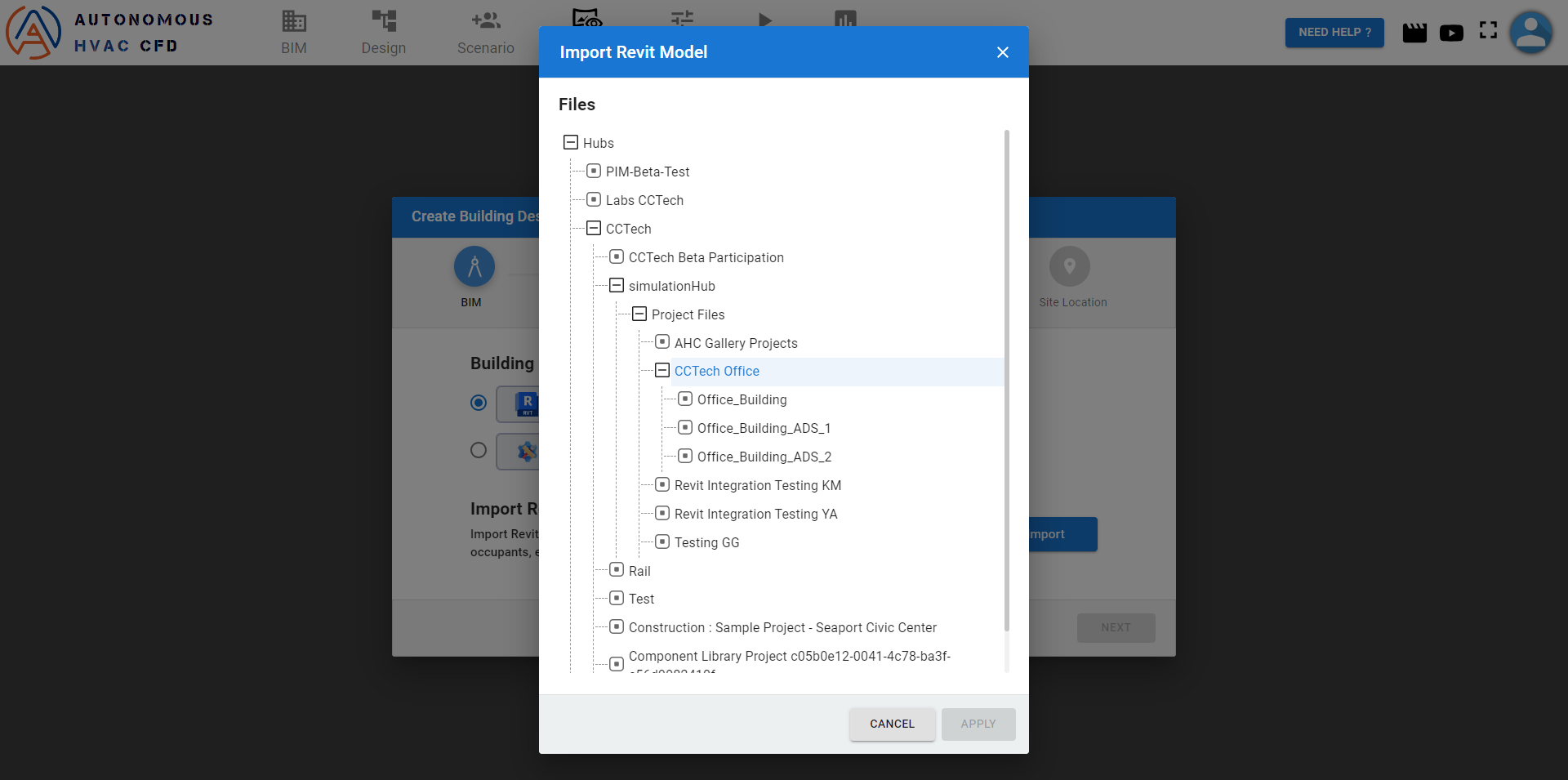1568x780 pixels.
Task: Select the Office_Building_ADS_1 file
Action: (x=764, y=429)
